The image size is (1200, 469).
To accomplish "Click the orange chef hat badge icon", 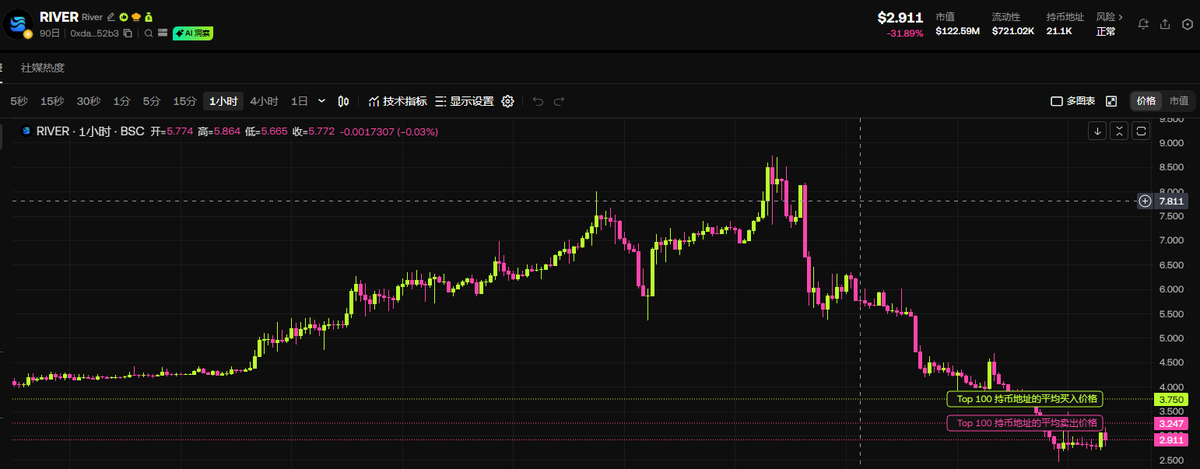I will point(135,18).
